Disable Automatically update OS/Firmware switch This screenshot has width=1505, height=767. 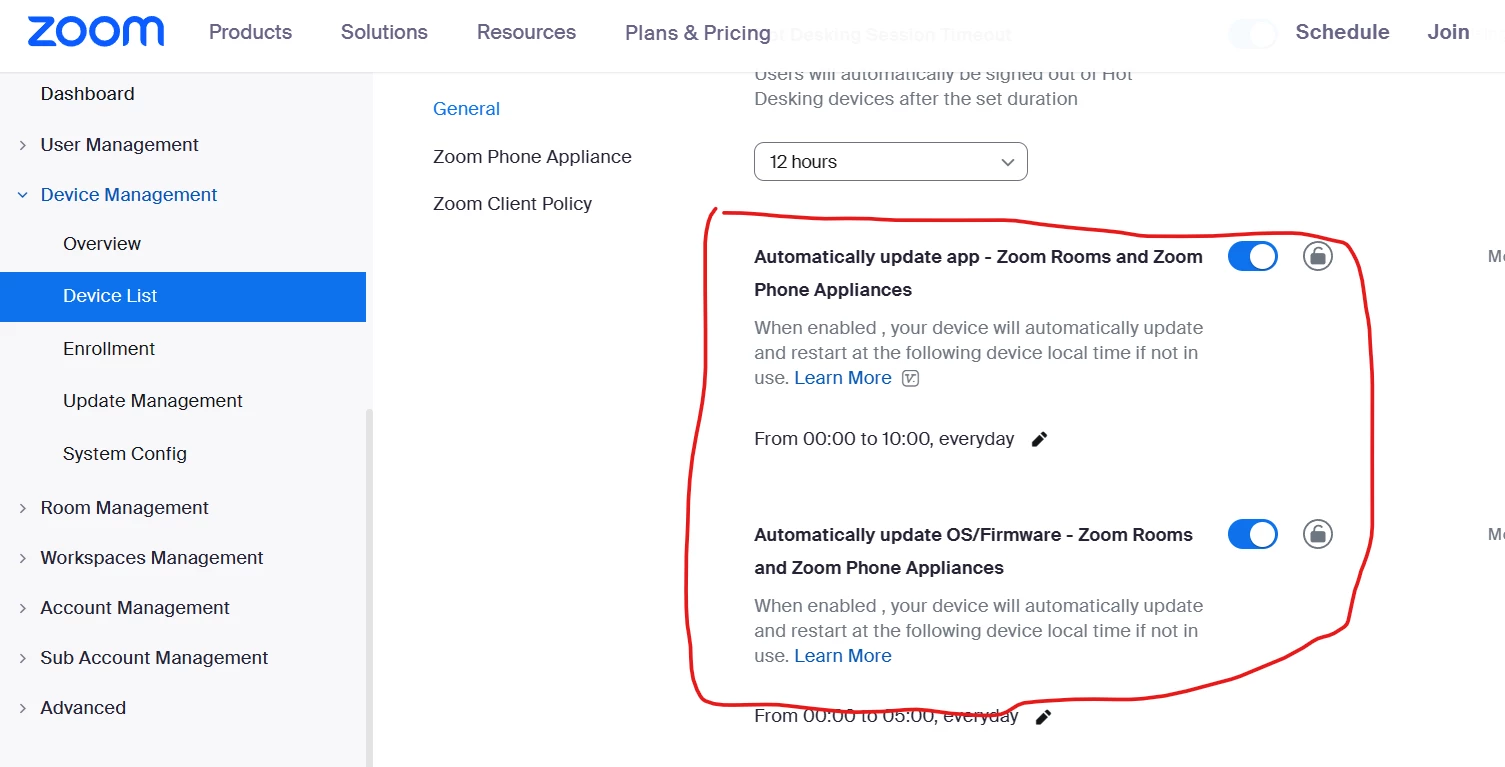click(1253, 535)
